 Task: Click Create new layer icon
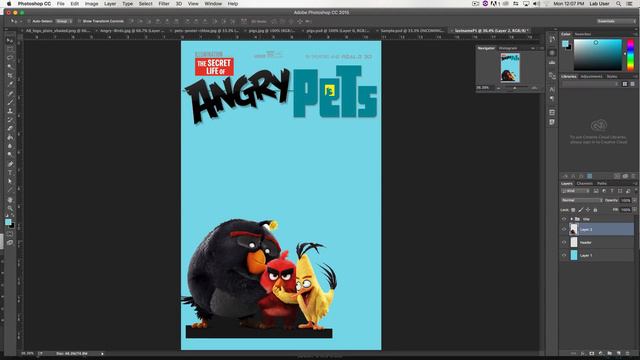tap(619, 353)
